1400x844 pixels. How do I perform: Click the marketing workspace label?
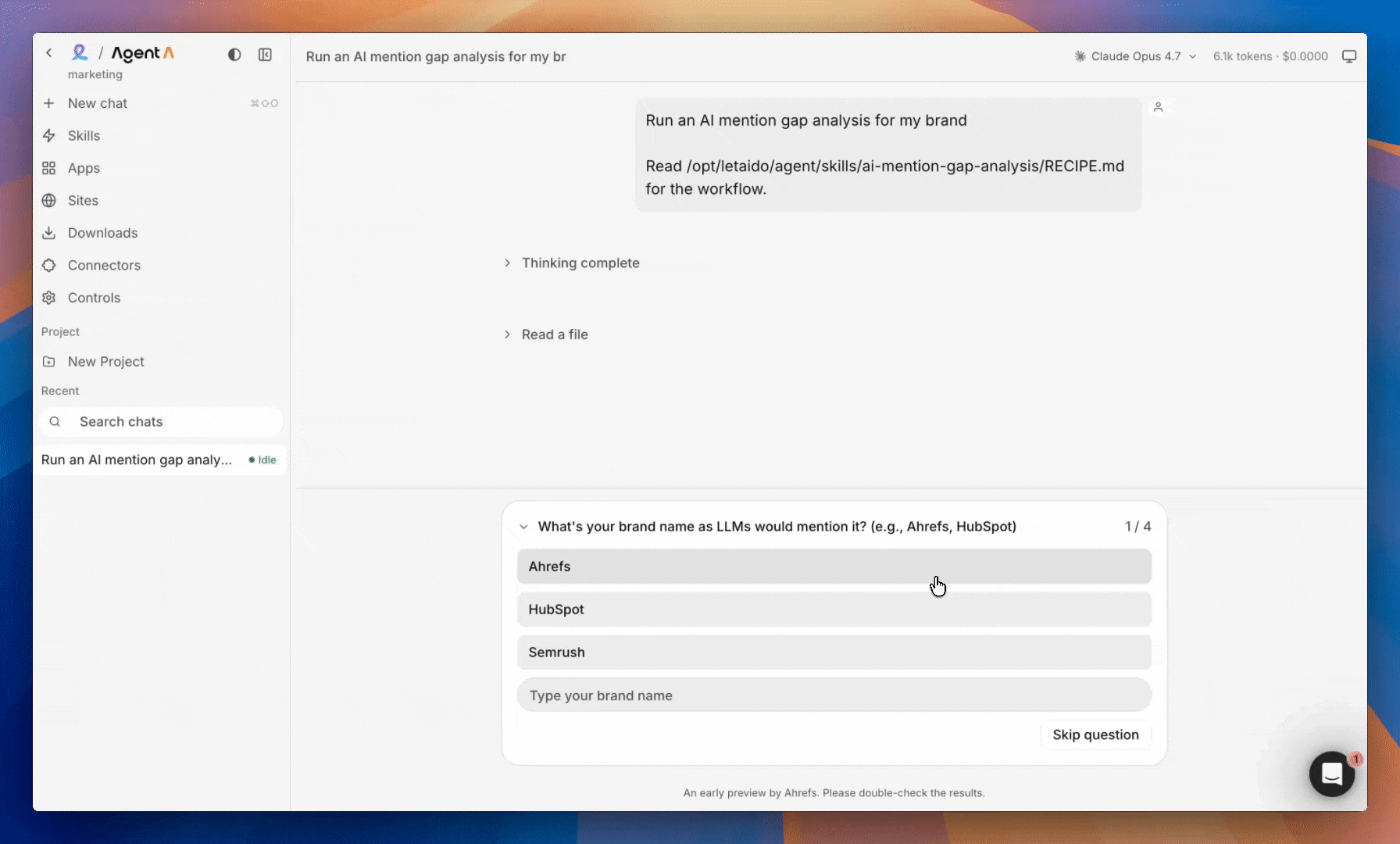pyautogui.click(x=95, y=74)
